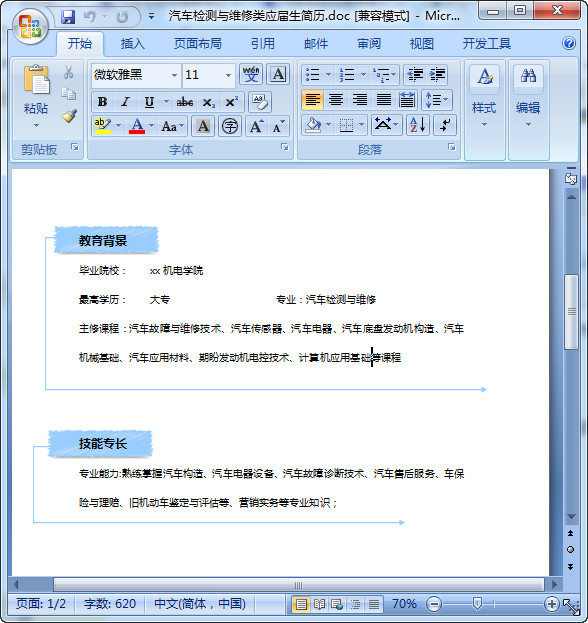Open the 字体 dialog launcher
The height and width of the screenshot is (623, 588).
[x=285, y=147]
